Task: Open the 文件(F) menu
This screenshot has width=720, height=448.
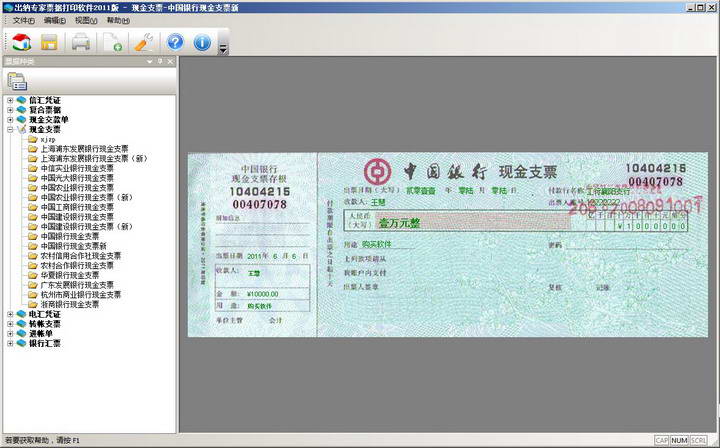Action: 23,21
